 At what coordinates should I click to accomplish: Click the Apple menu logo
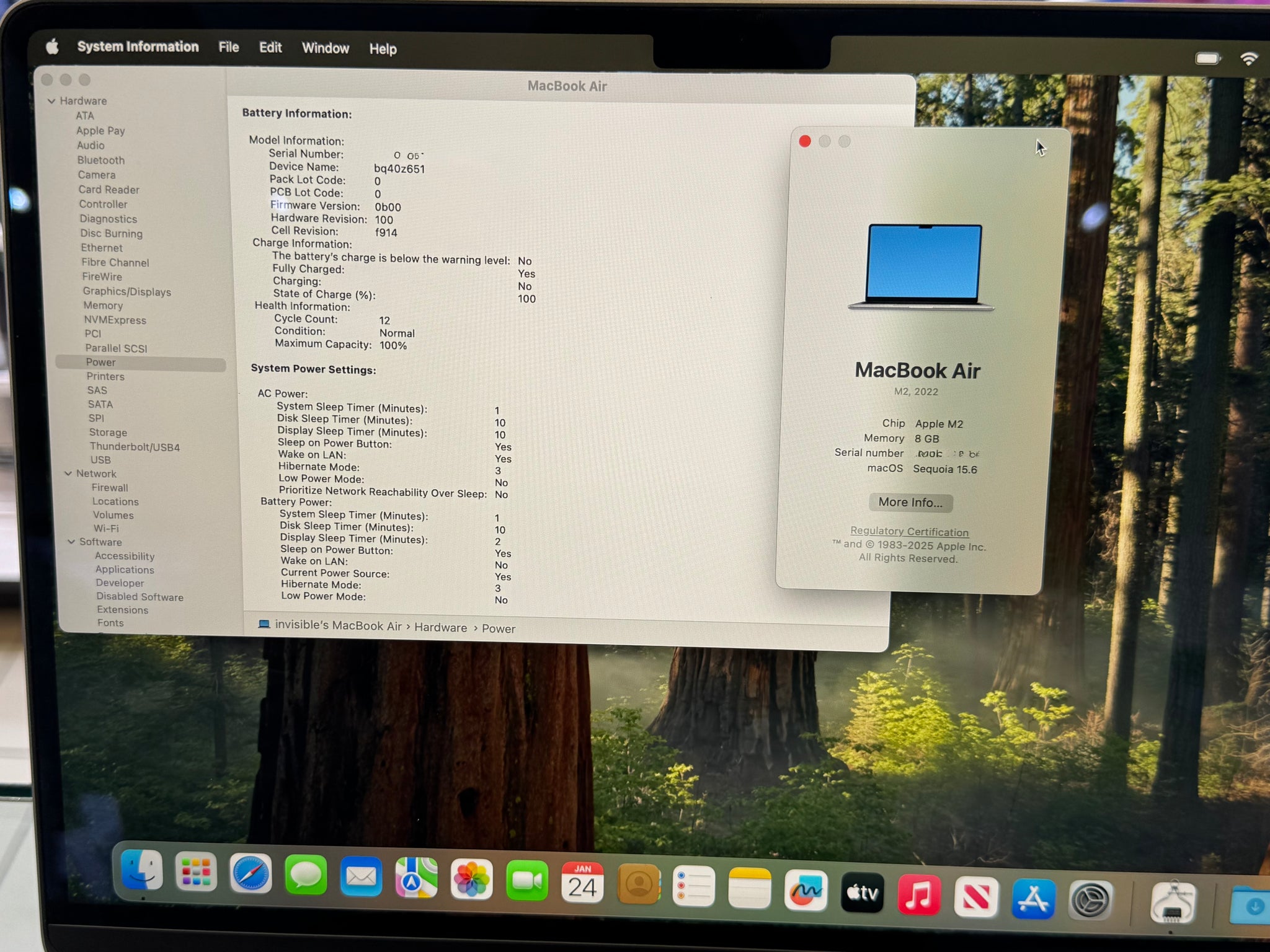53,46
